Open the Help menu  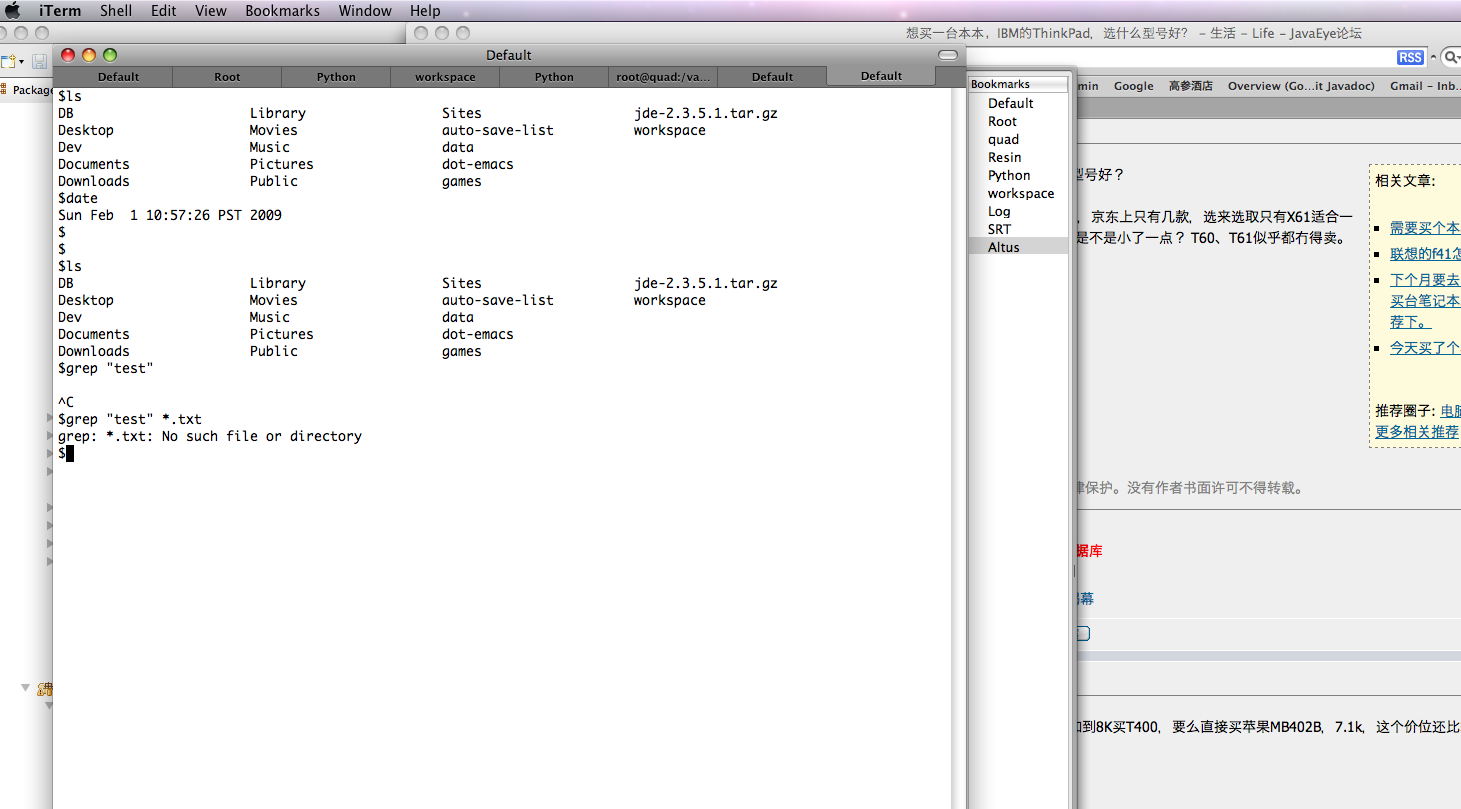(x=425, y=11)
